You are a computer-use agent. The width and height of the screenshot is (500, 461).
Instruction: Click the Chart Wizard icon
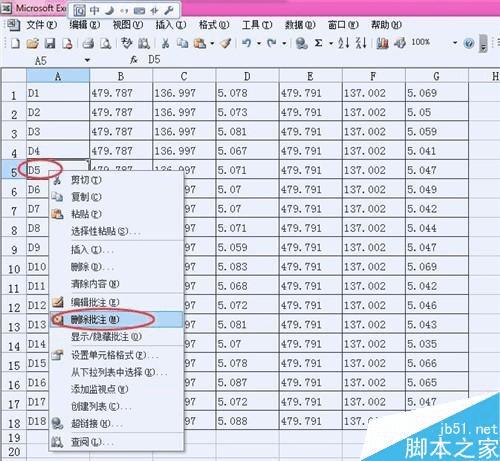(382, 43)
